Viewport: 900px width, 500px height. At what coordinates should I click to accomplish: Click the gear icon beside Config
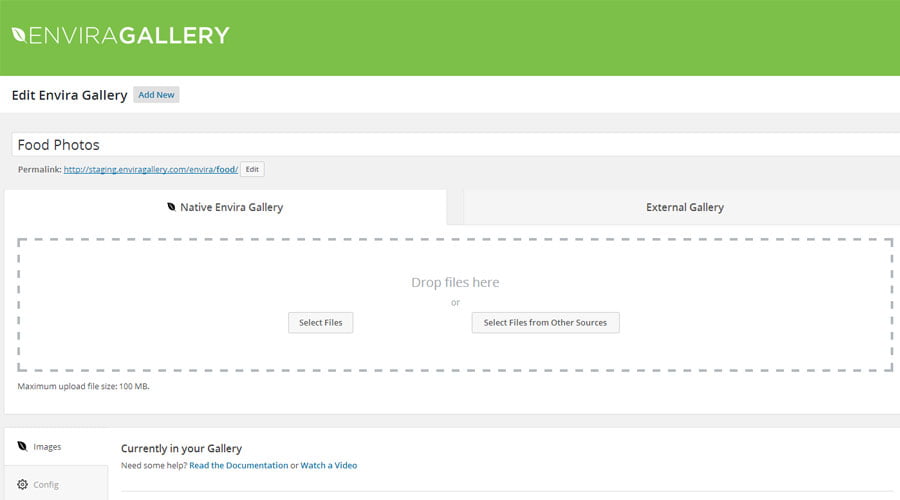pyautogui.click(x=22, y=485)
